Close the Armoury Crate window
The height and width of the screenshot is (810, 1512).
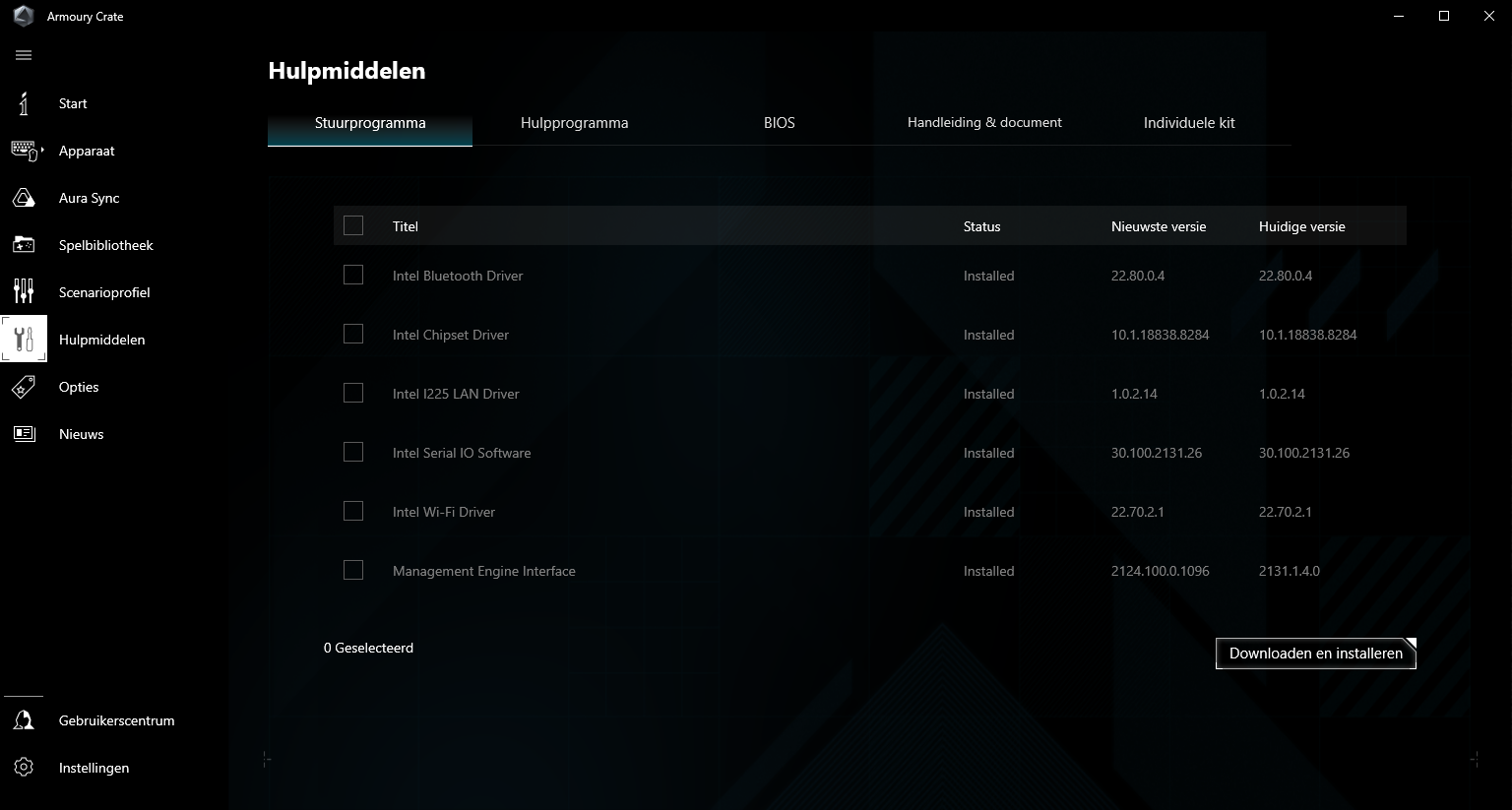tap(1489, 16)
